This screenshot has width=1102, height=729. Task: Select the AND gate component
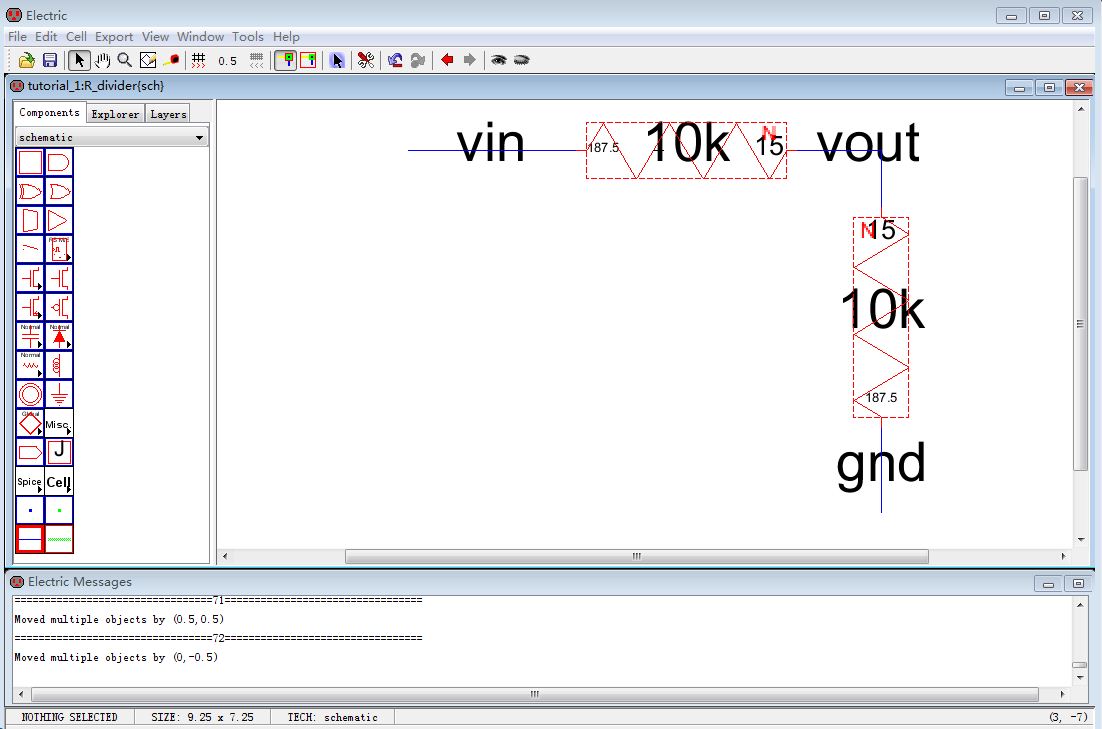(59, 162)
